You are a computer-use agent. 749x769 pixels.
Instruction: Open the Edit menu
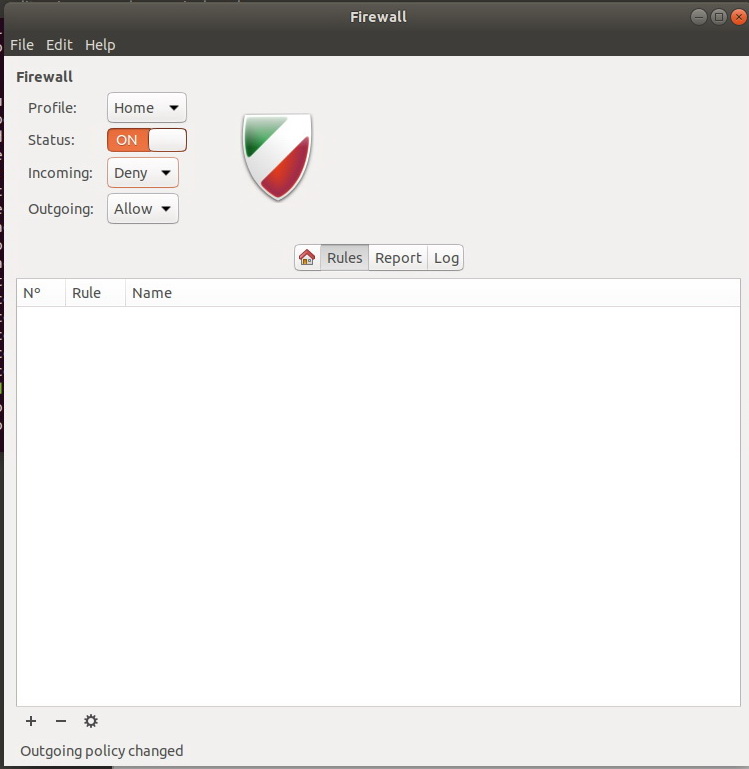point(59,45)
